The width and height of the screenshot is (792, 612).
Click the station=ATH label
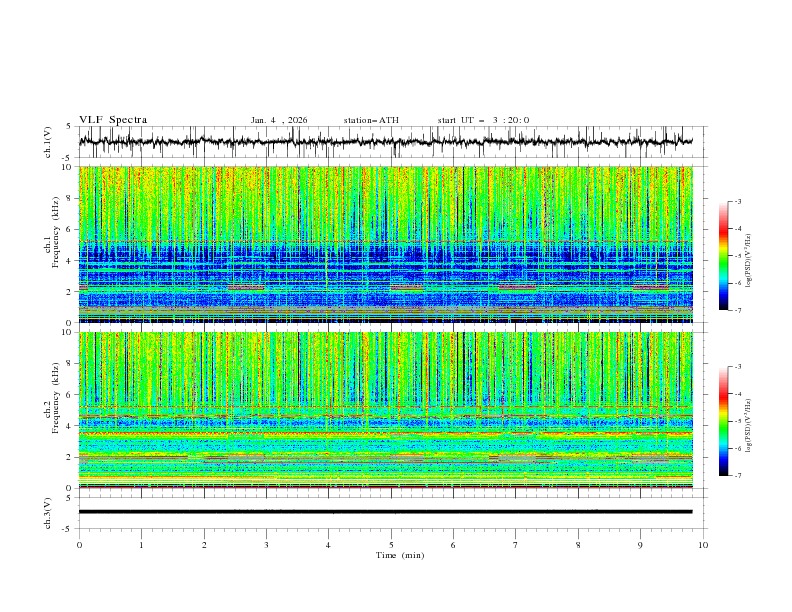click(x=371, y=120)
